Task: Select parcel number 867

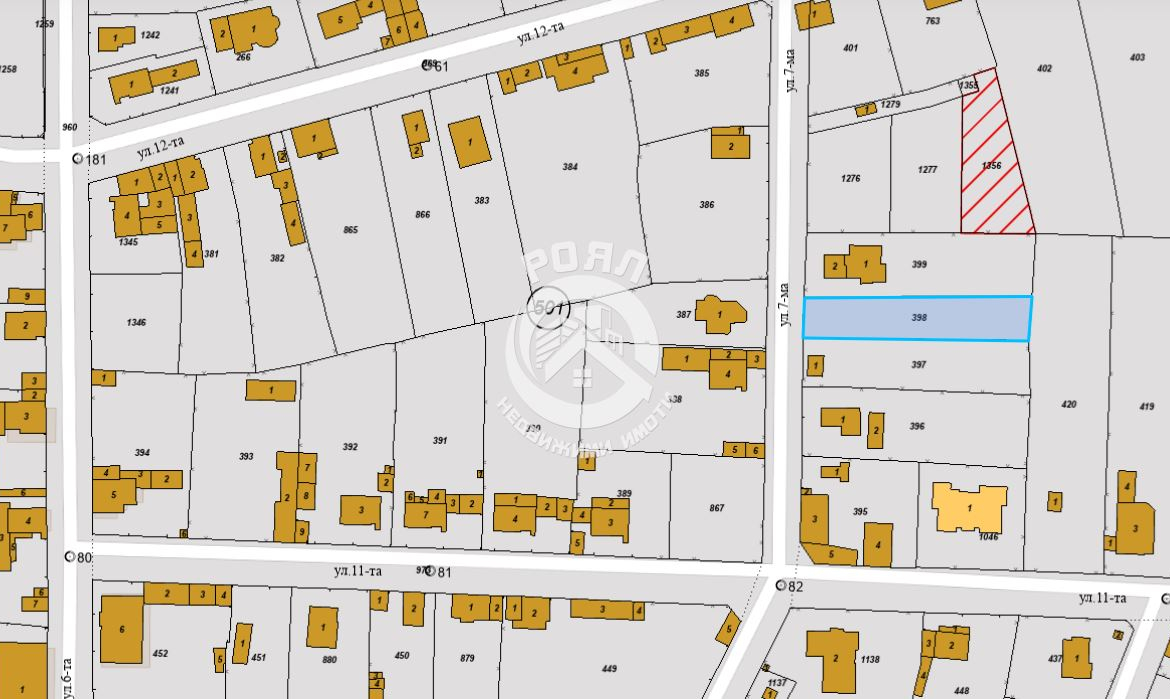Action: (716, 508)
